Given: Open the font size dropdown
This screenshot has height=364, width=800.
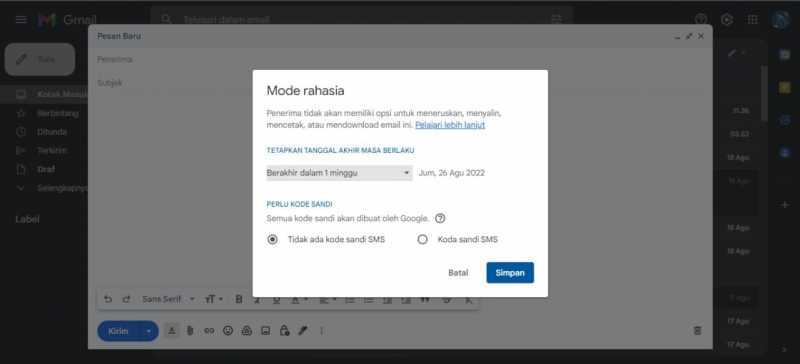Looking at the screenshot, I should pos(214,299).
